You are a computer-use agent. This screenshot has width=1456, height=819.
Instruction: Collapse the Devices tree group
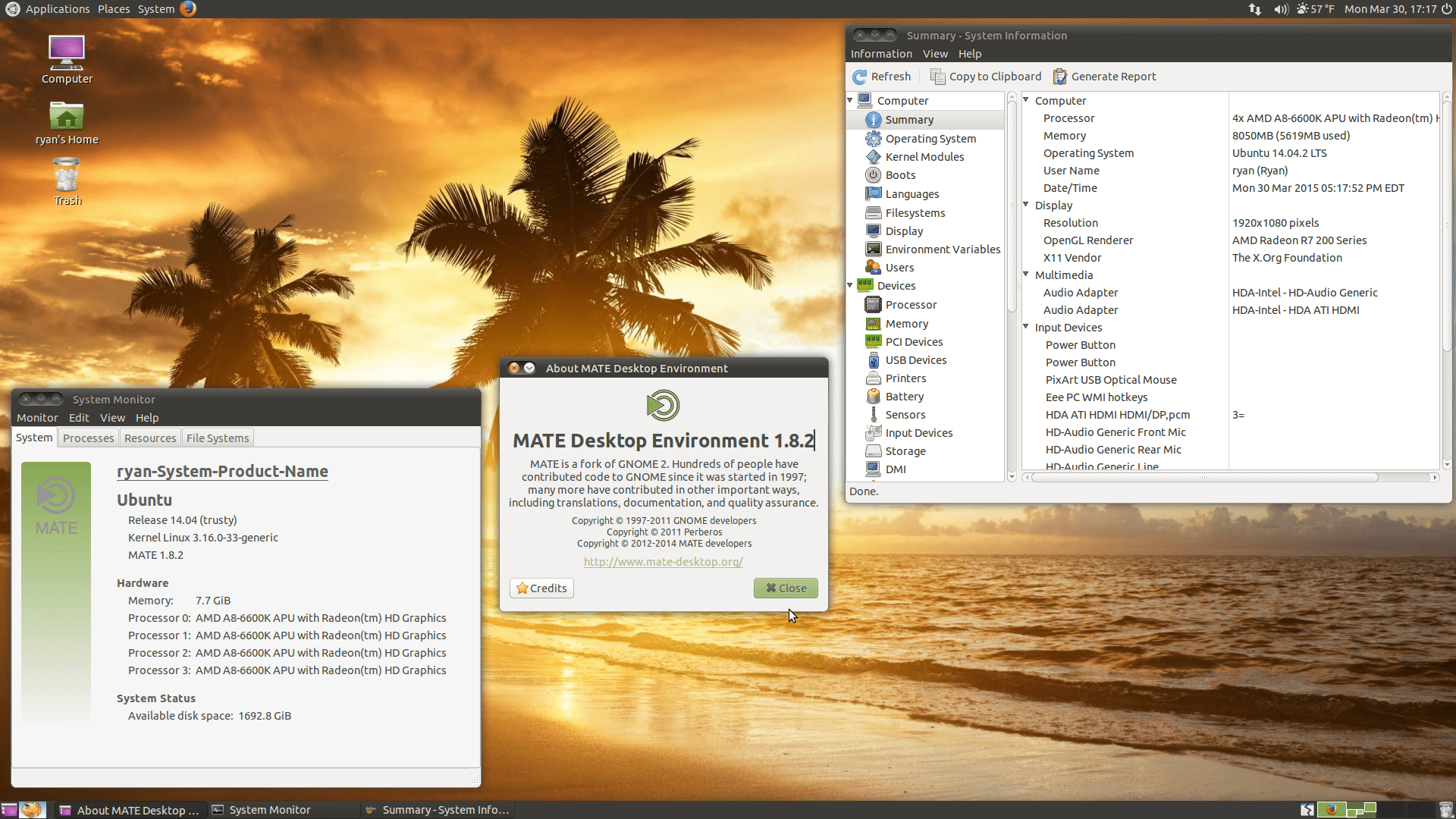850,286
